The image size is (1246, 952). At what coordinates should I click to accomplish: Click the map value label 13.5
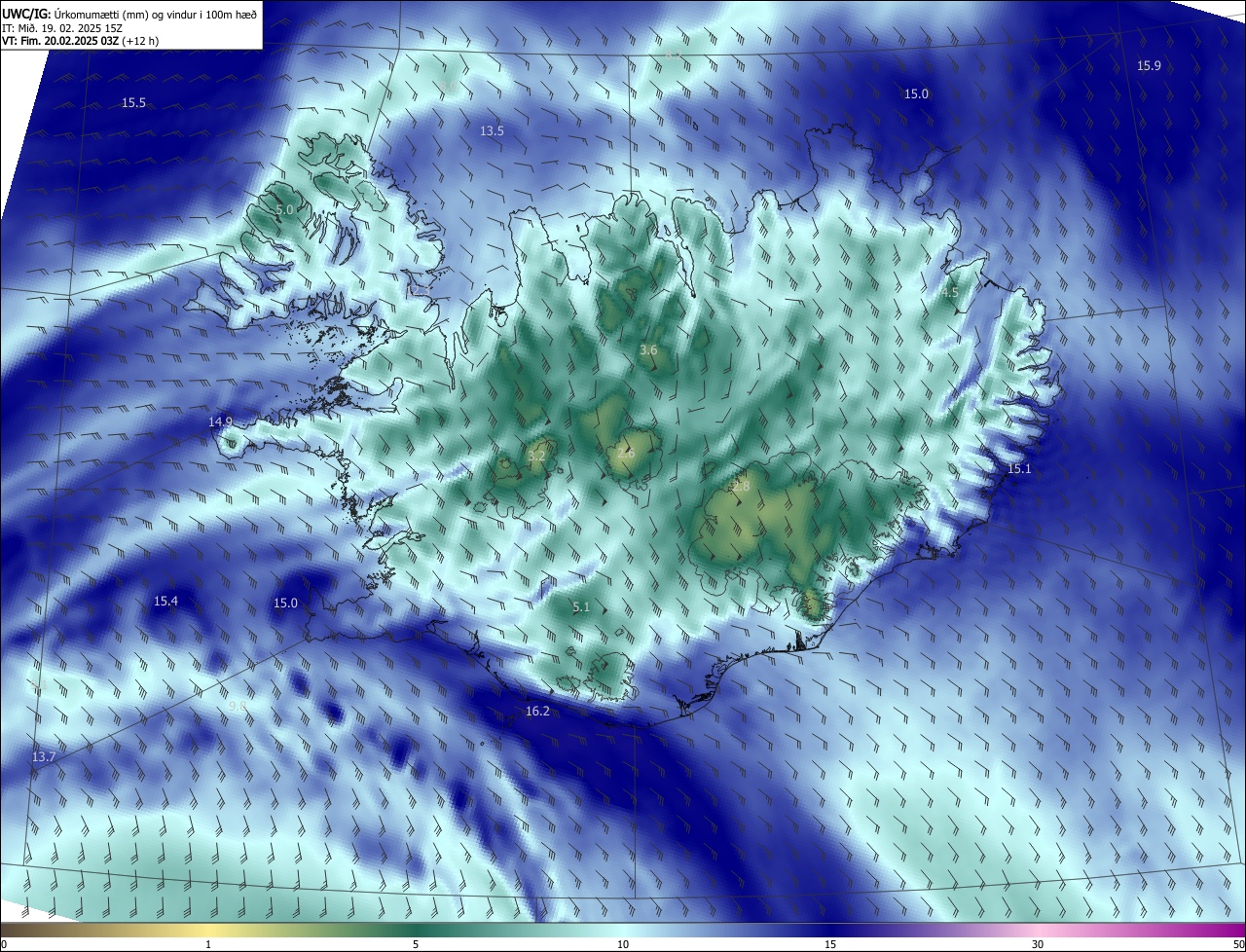coord(492,130)
